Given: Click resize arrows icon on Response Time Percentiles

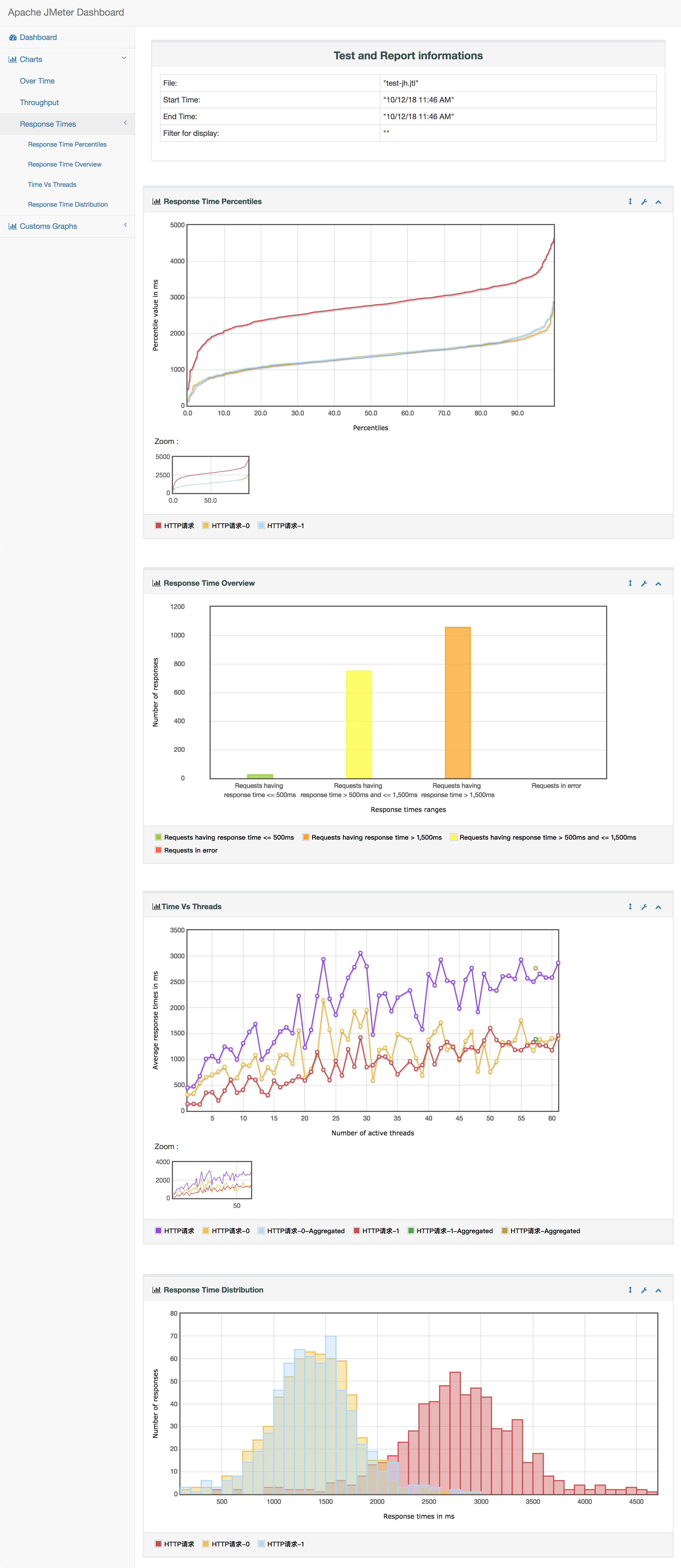Looking at the screenshot, I should coord(630,201).
